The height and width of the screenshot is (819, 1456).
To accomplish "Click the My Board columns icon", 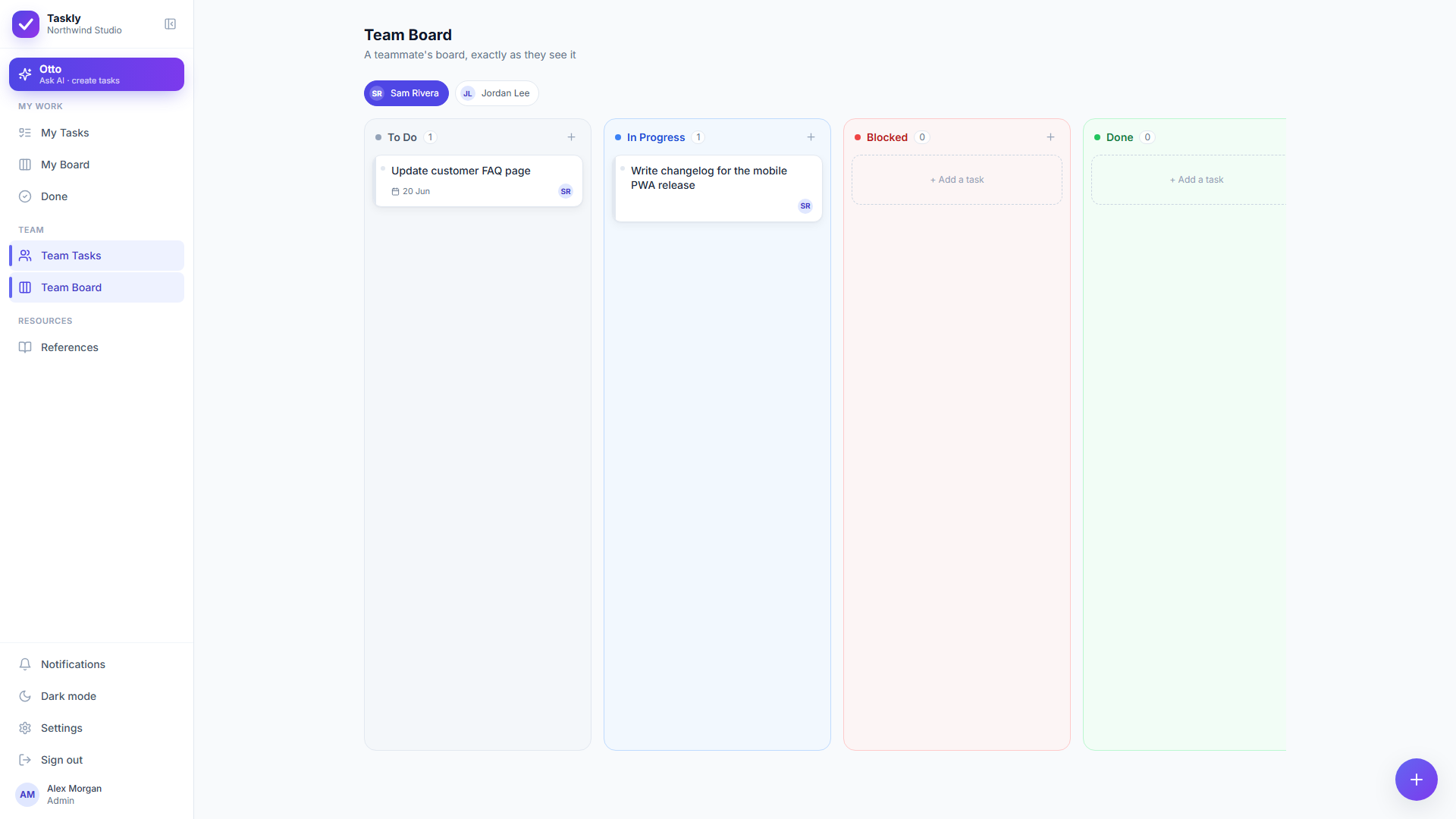I will 25,165.
